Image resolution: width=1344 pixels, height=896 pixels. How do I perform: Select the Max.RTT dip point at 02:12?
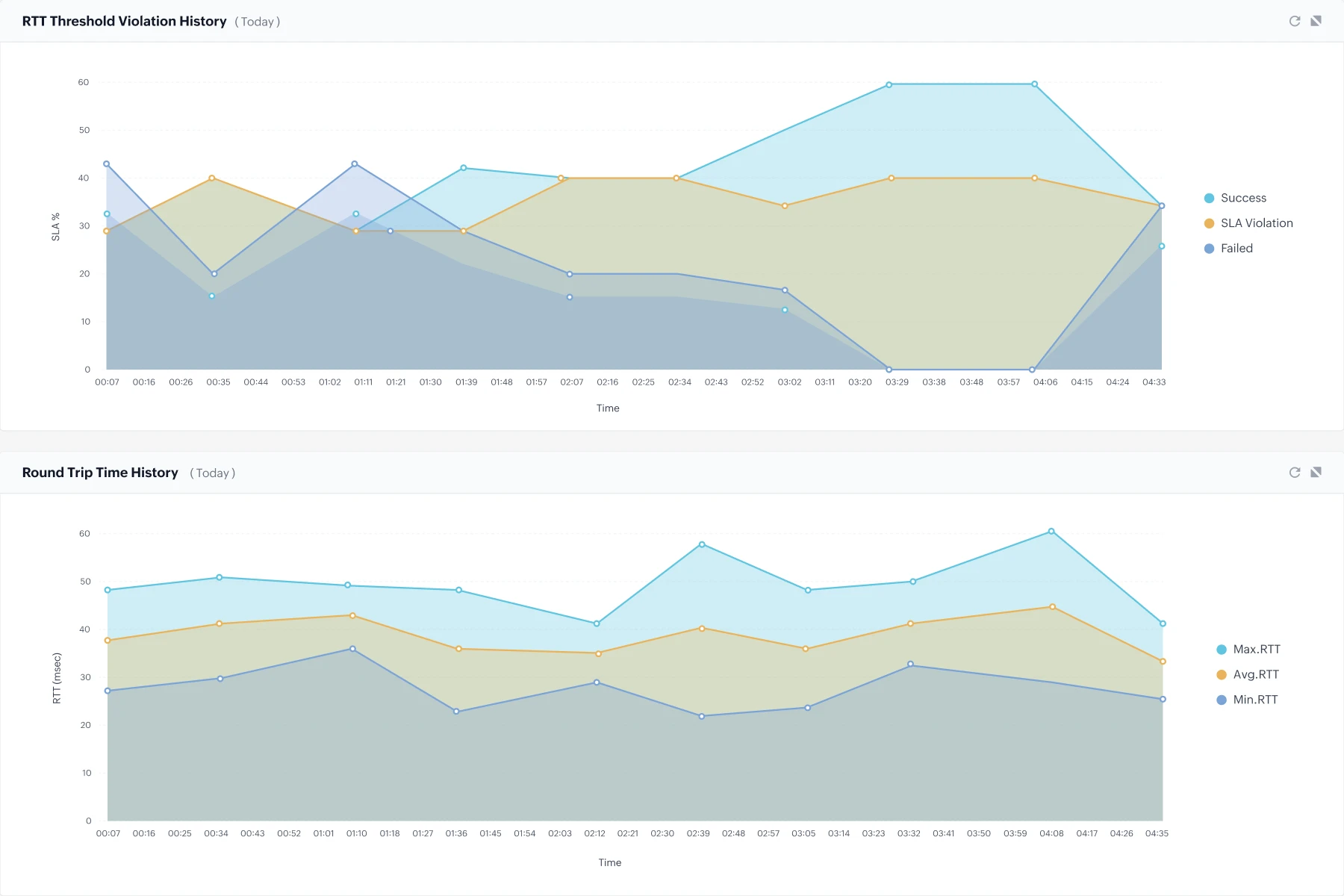[x=597, y=623]
